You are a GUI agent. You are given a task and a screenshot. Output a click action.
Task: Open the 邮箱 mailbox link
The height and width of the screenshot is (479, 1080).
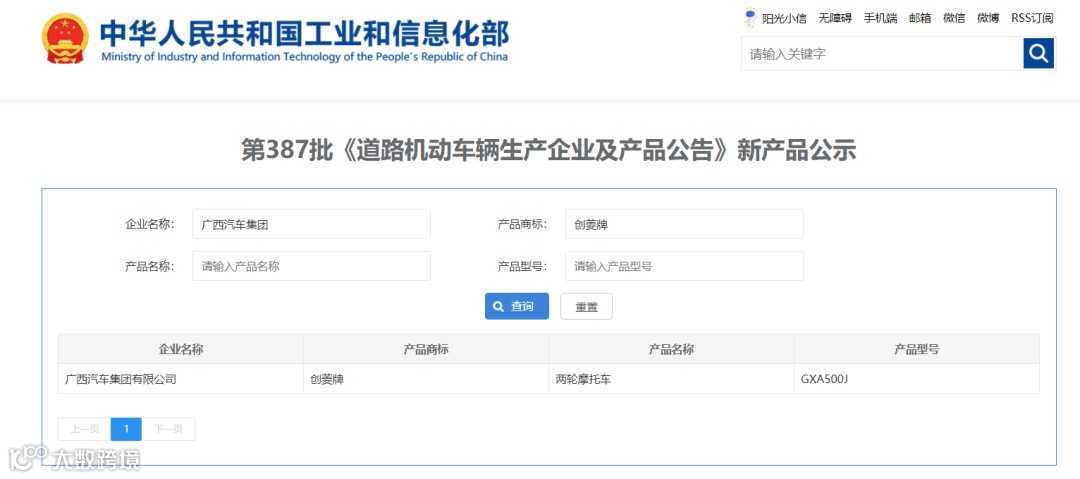tap(920, 18)
